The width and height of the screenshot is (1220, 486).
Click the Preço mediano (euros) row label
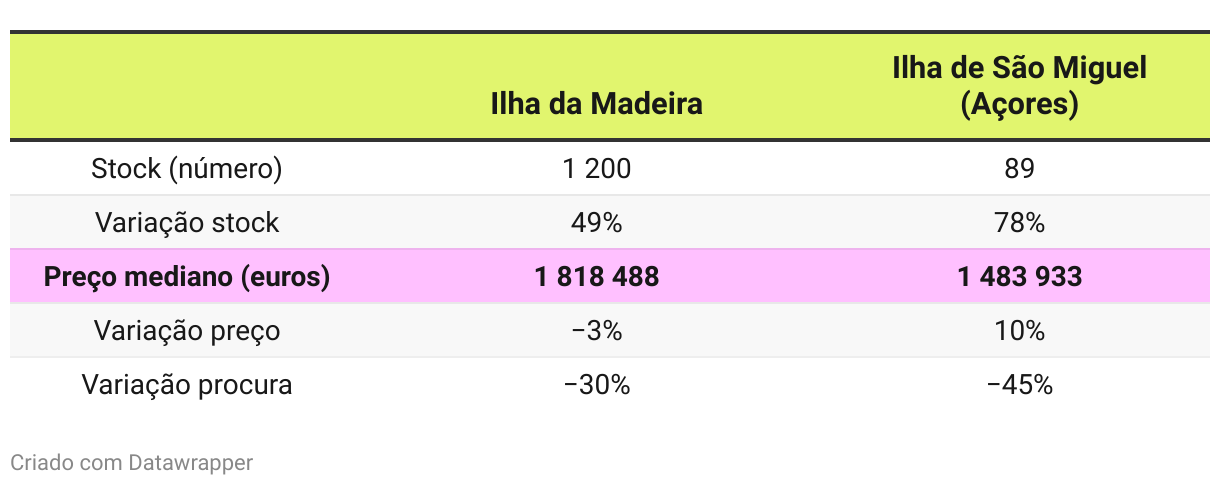187,277
